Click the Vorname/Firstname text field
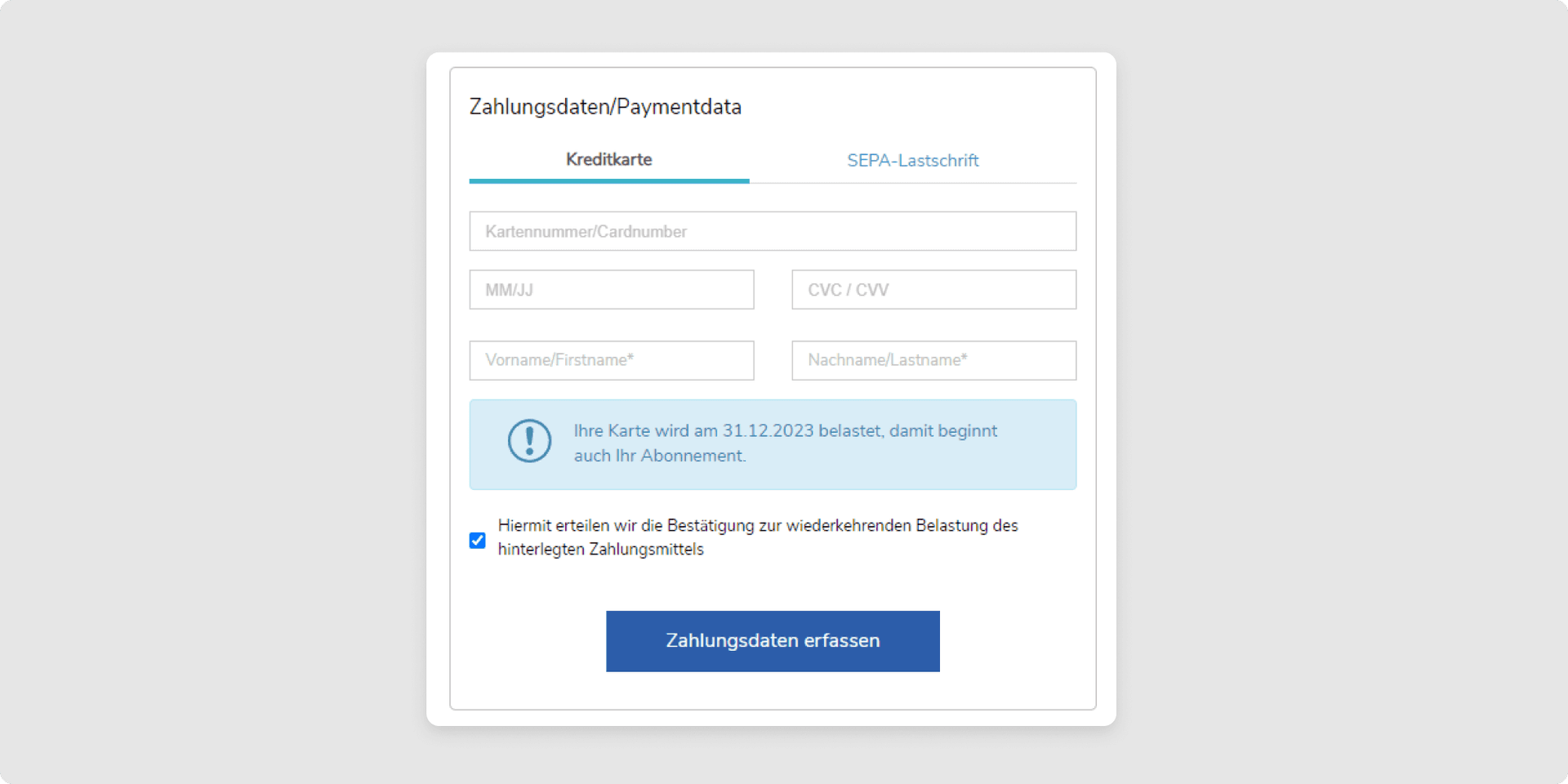 [611, 360]
